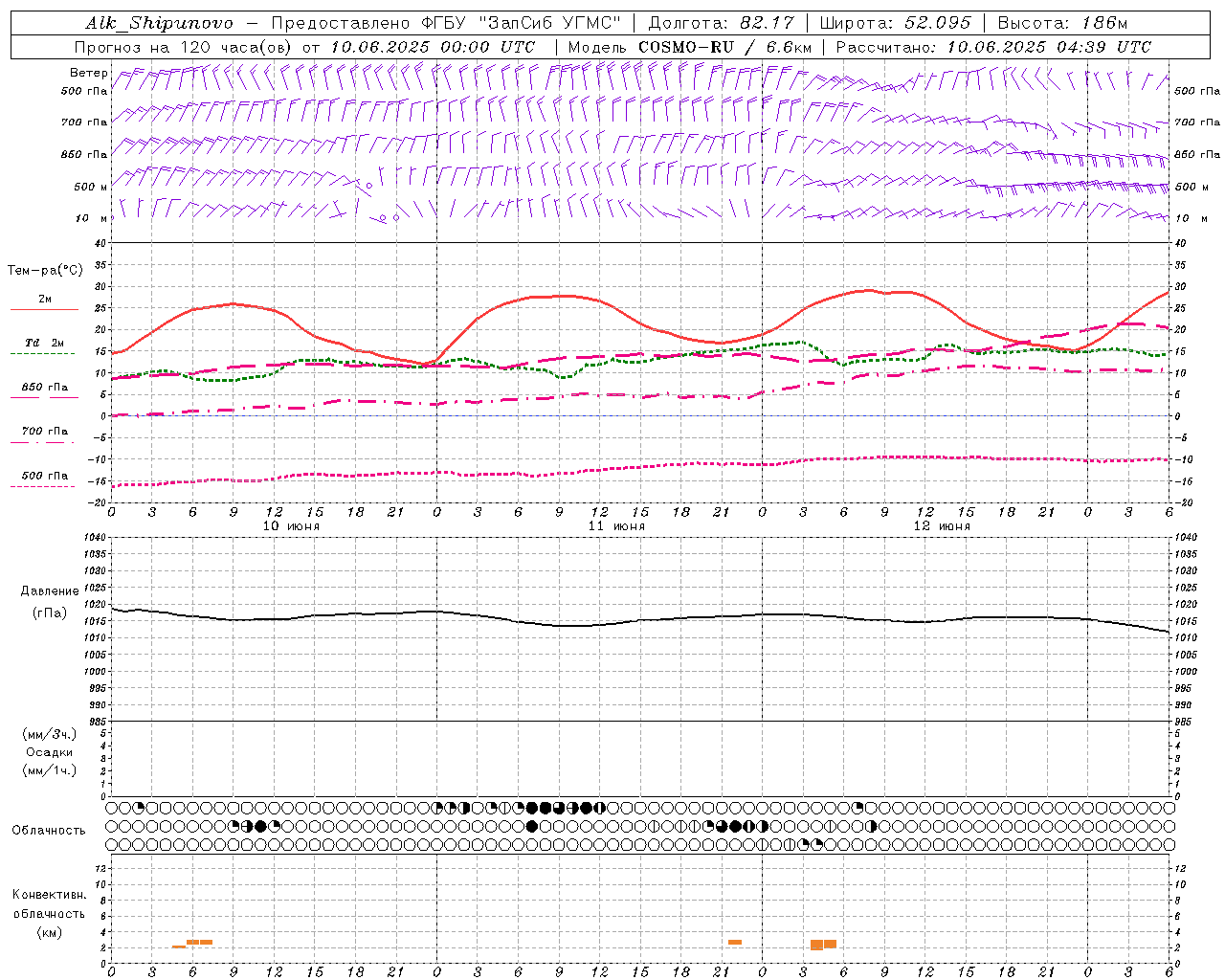Click the '(км)' unit under convective cloudiness
This screenshot has height=980, width=1225.
point(49,932)
